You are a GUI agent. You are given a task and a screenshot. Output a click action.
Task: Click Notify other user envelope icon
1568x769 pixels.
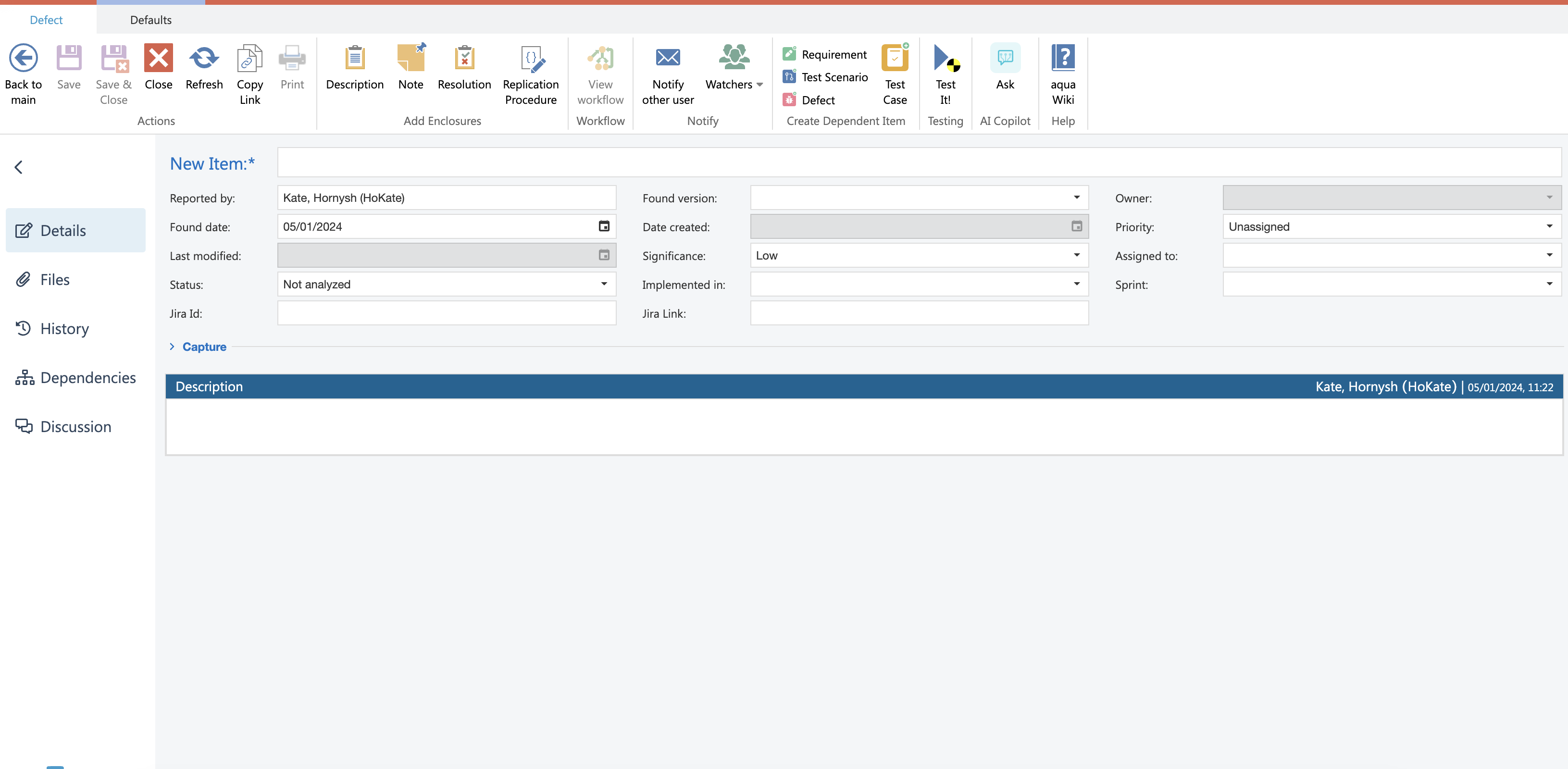tap(668, 59)
